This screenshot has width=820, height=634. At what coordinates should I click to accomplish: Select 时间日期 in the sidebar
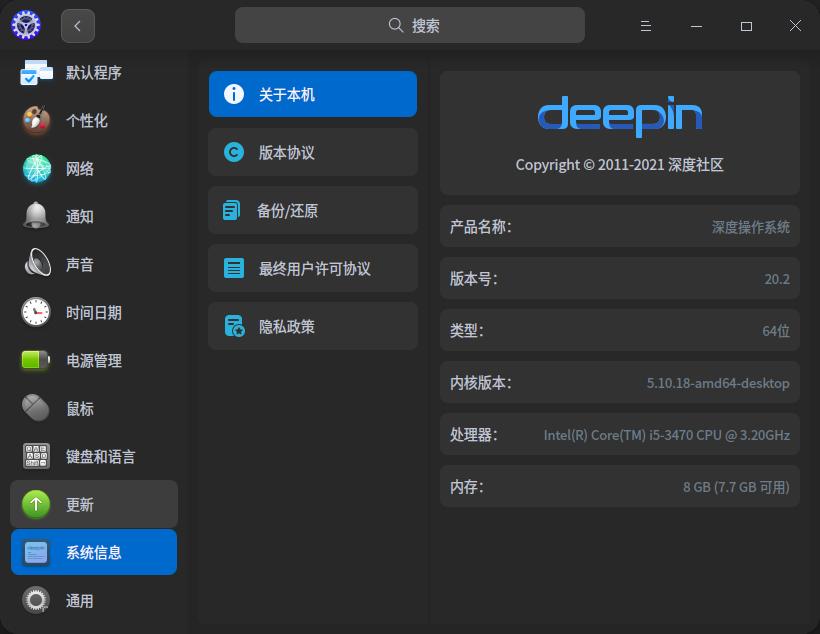pos(94,312)
